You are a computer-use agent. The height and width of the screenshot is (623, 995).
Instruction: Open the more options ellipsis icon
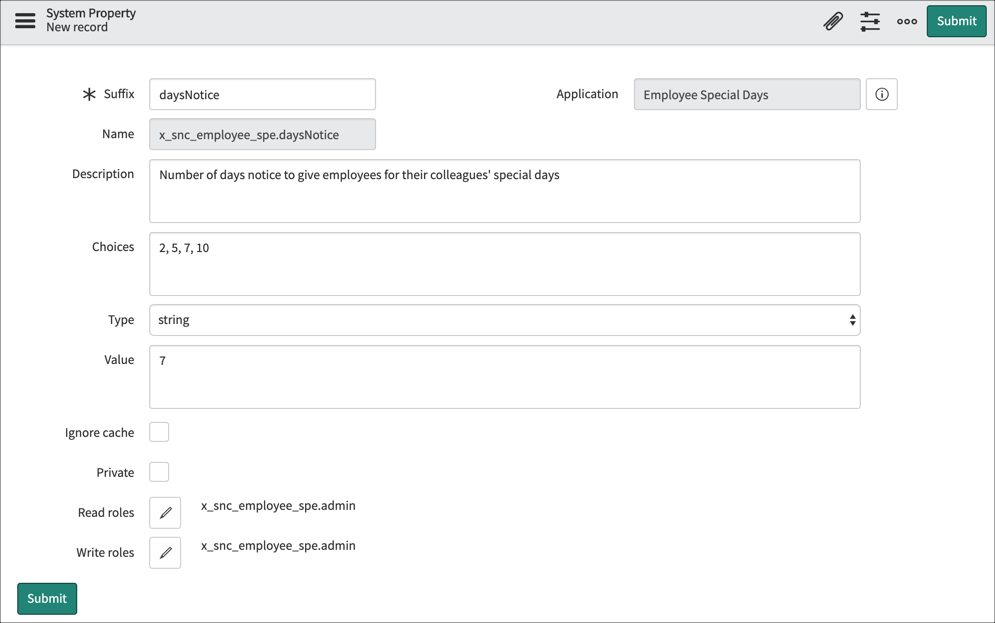pos(907,21)
